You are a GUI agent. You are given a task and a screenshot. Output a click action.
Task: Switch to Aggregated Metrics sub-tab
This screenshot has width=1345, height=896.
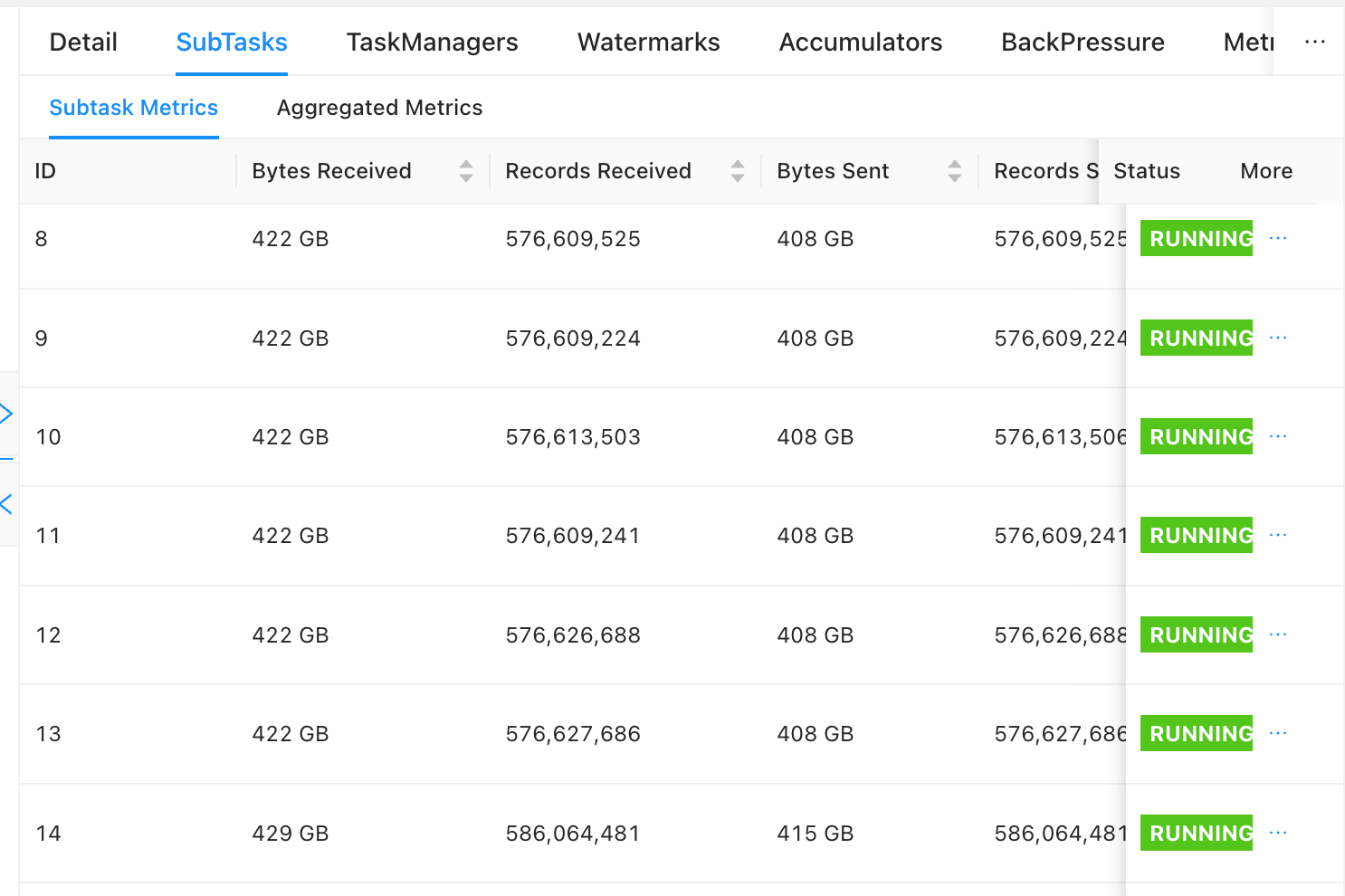[x=380, y=108]
